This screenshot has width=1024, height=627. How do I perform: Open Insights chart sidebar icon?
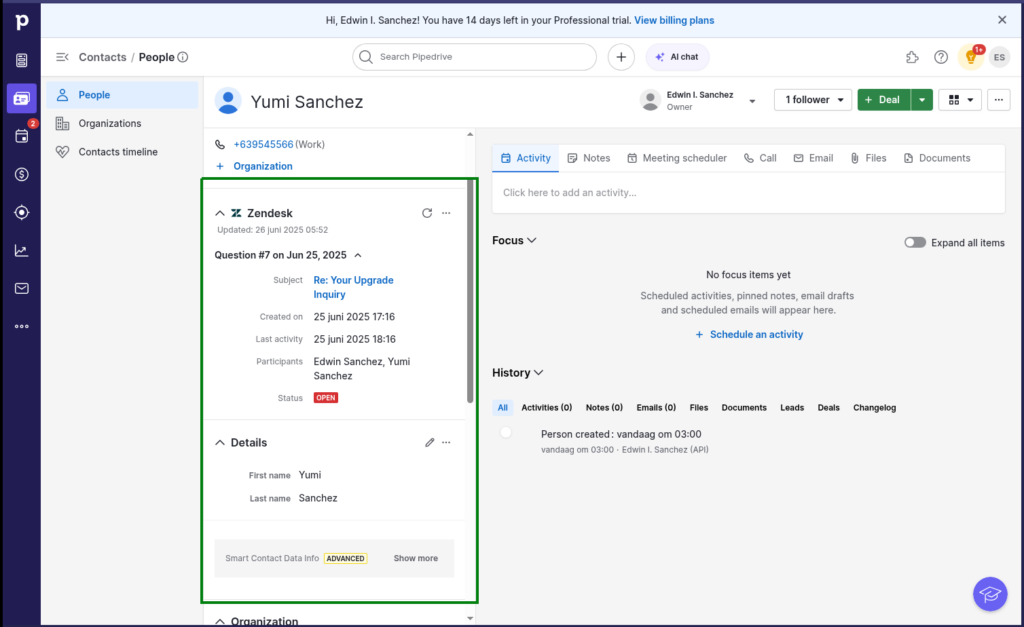(22, 251)
